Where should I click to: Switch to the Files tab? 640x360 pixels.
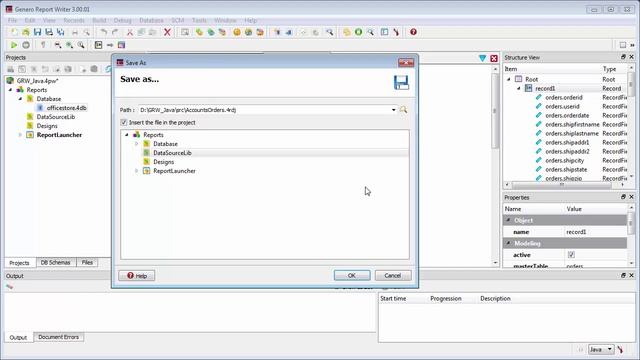(x=87, y=262)
